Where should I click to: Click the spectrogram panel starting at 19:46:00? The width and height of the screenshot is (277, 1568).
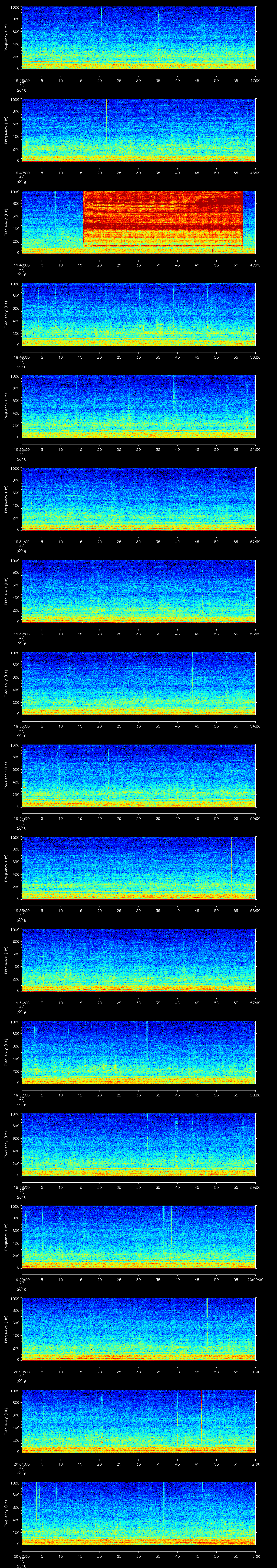[x=138, y=38]
